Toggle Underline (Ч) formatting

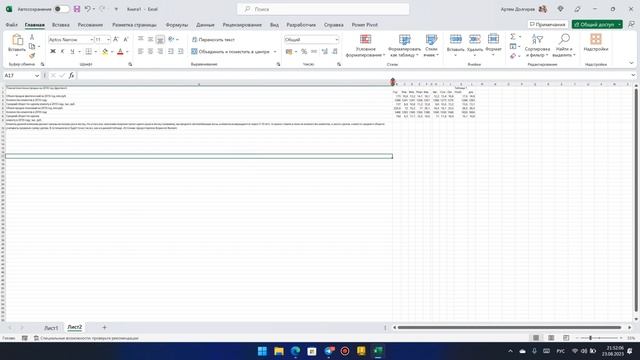coord(72,51)
